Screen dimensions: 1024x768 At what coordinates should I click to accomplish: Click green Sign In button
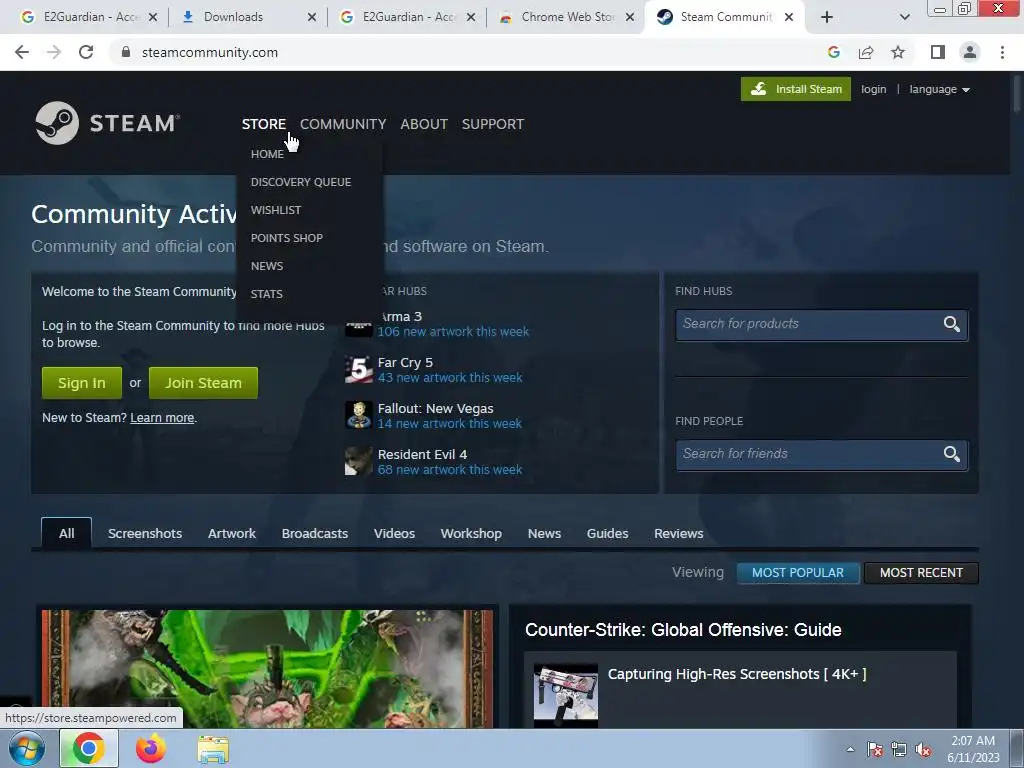click(x=82, y=383)
